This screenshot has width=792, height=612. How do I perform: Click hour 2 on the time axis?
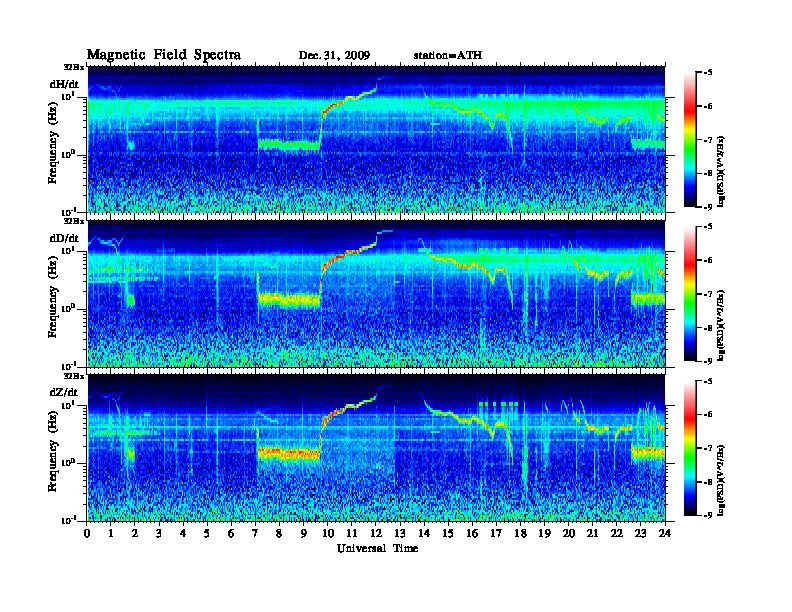pyautogui.click(x=135, y=533)
